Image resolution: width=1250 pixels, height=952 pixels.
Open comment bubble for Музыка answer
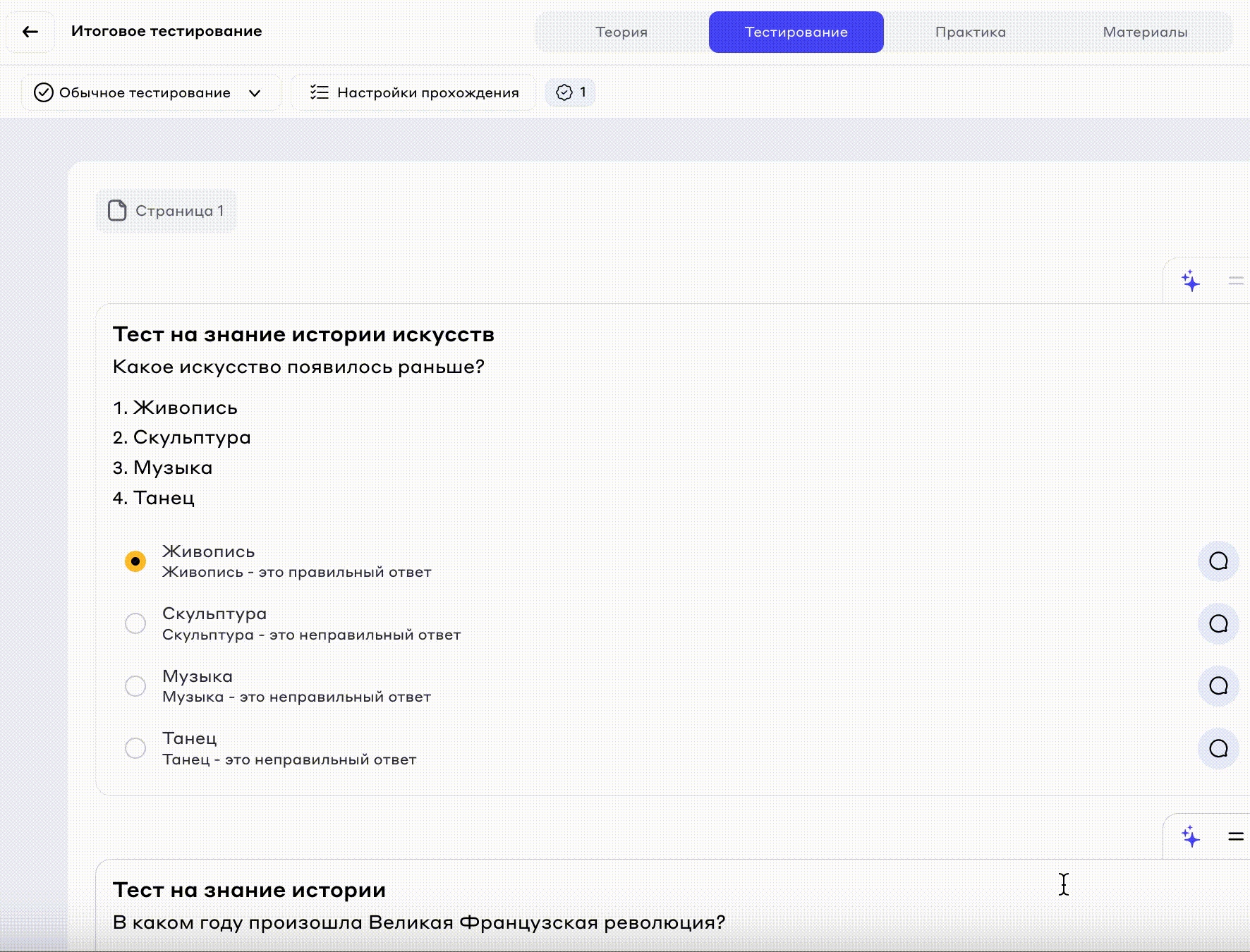point(1218,686)
